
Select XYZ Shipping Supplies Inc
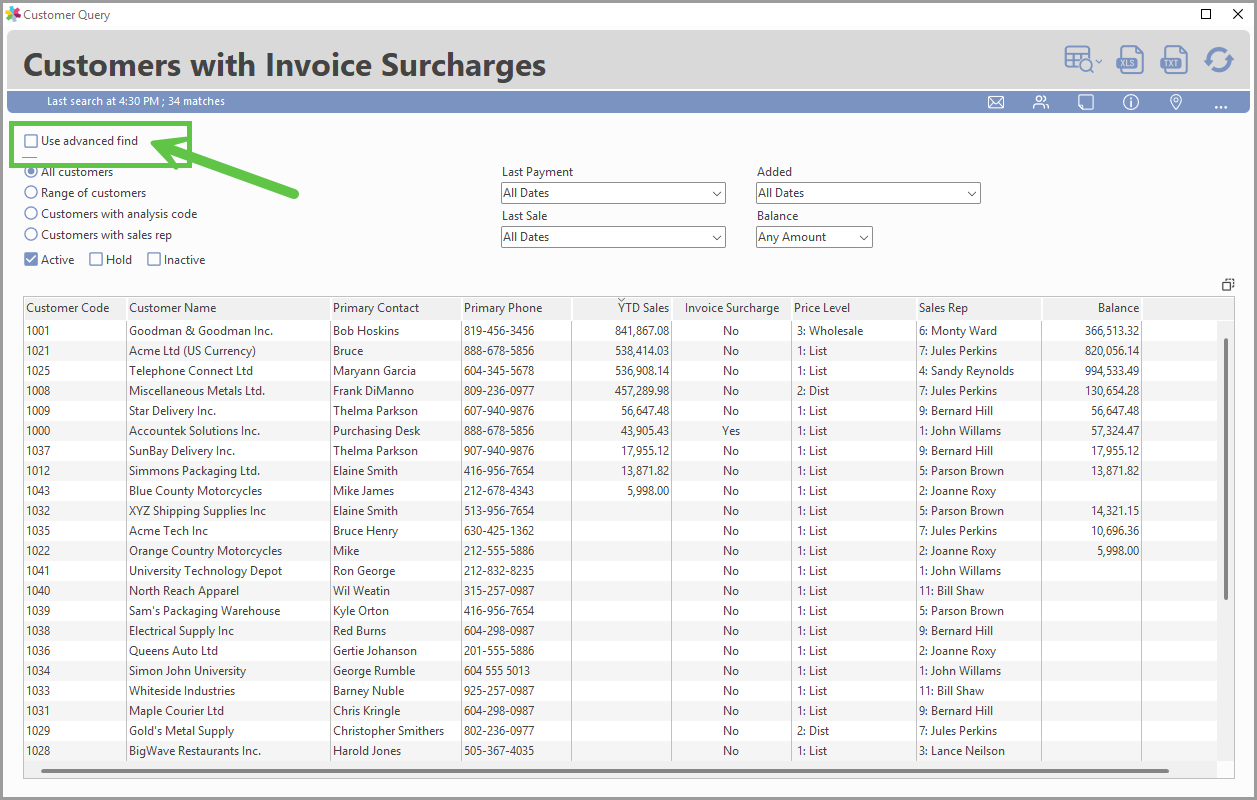coord(197,511)
